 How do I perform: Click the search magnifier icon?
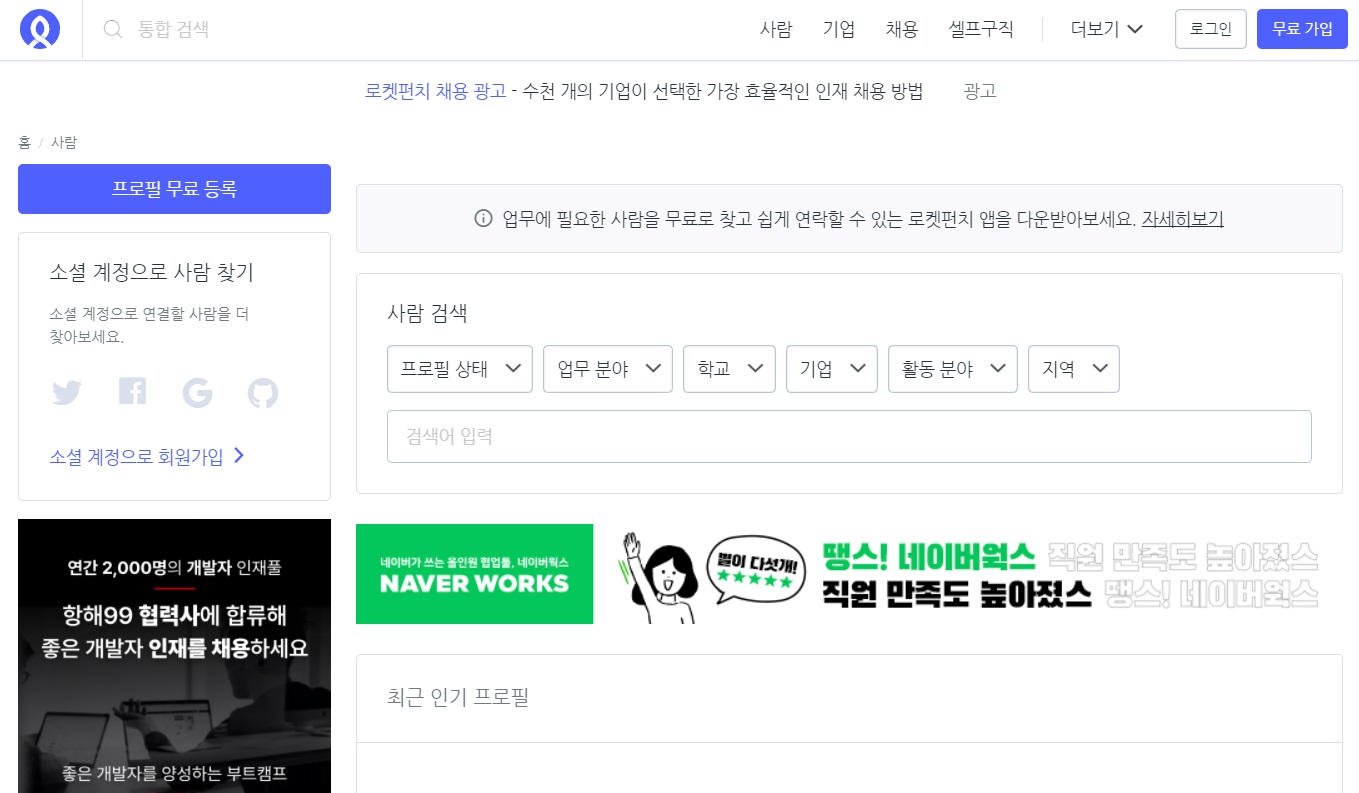pyautogui.click(x=113, y=29)
